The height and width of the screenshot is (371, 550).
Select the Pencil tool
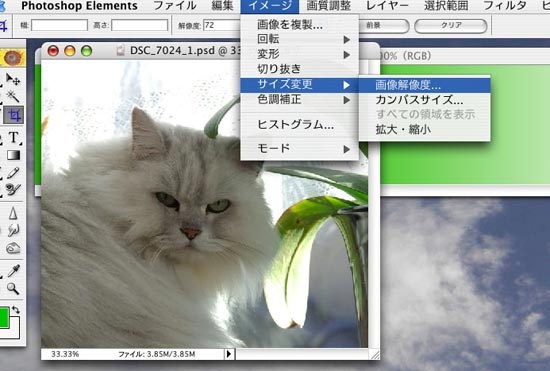(x=13, y=173)
